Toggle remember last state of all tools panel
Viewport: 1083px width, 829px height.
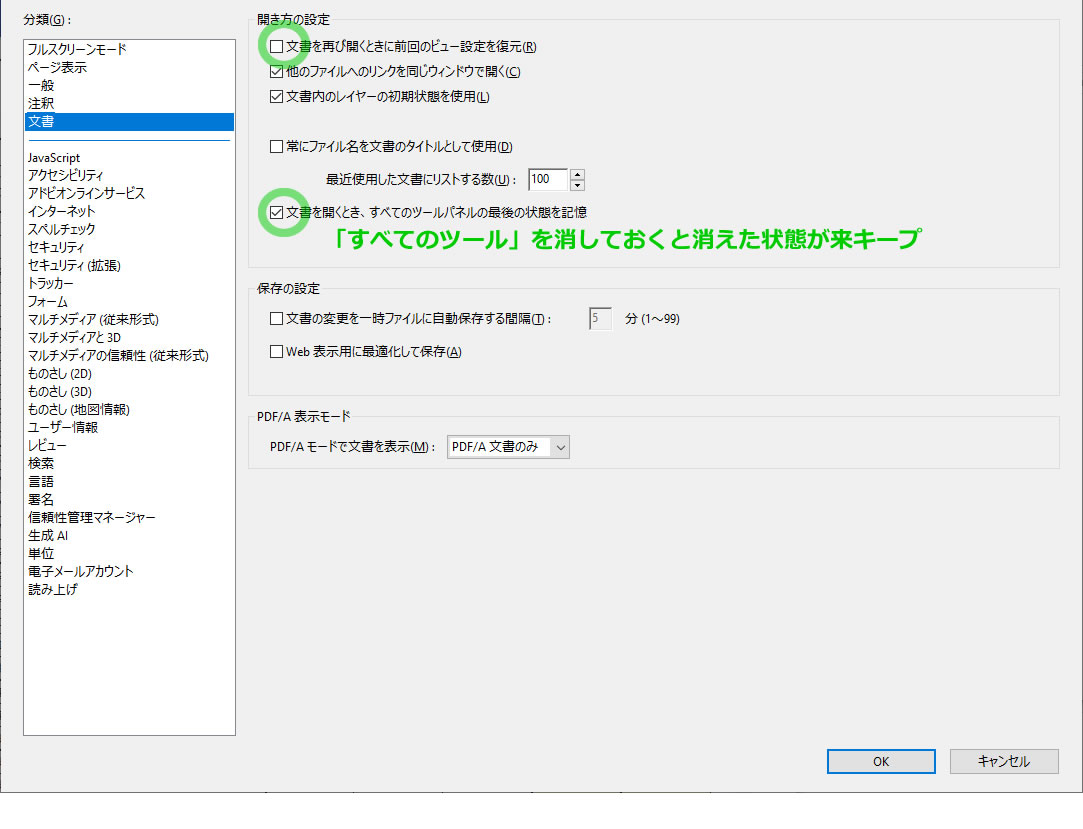point(277,212)
